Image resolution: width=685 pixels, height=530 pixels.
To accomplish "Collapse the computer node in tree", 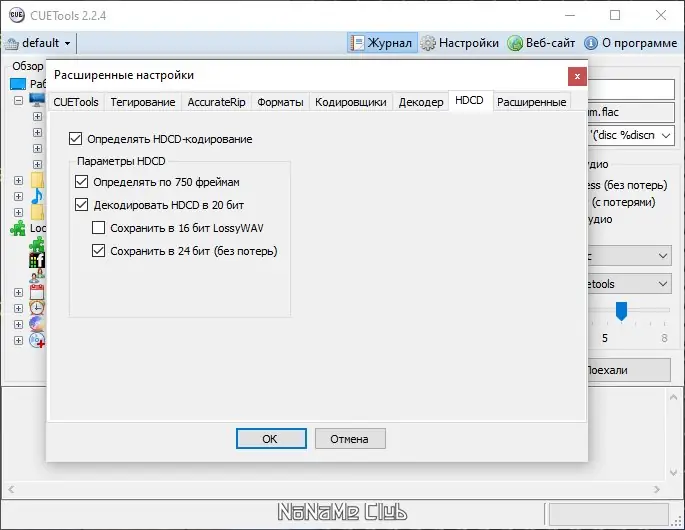I will pyautogui.click(x=18, y=100).
